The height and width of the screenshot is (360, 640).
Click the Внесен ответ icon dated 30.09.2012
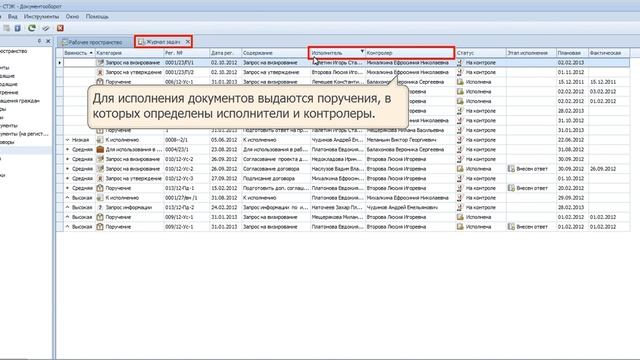click(x=511, y=169)
